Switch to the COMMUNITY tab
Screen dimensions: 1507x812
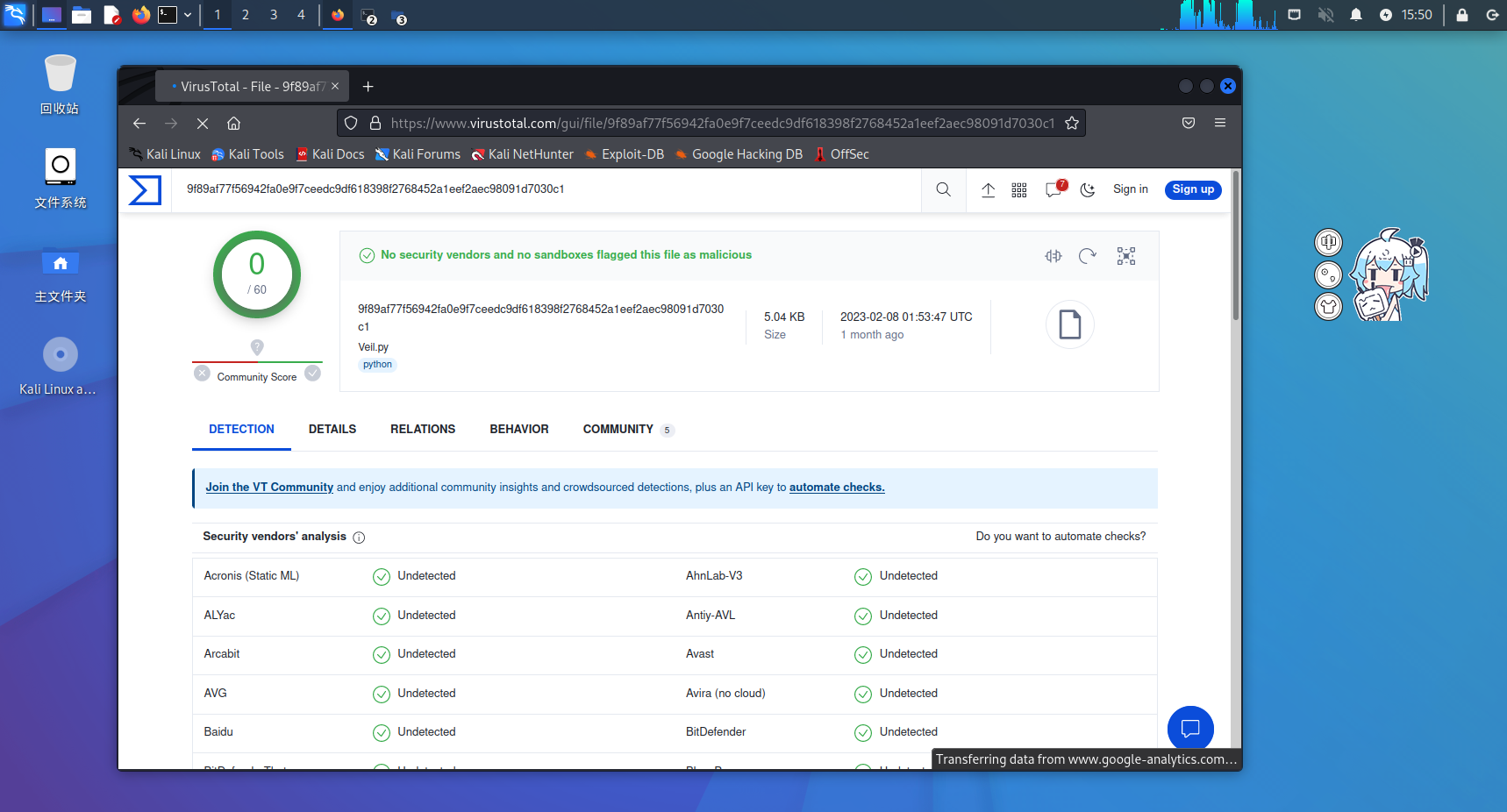click(628, 430)
